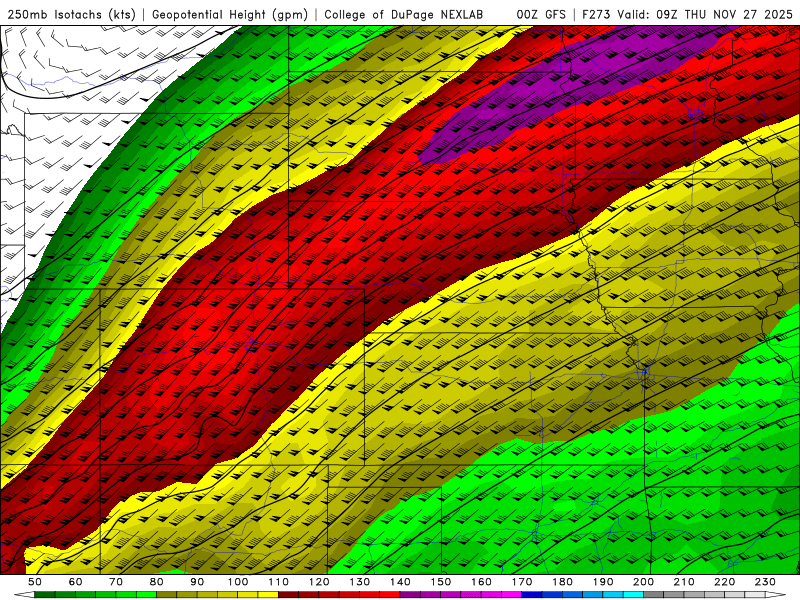
Task: Select the bright yellow swatch in the color bar
Action: (x=268, y=595)
